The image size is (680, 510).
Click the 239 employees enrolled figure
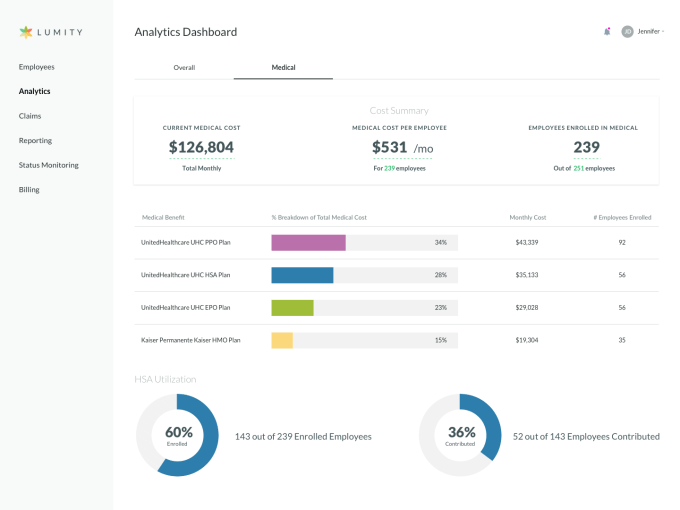(585, 147)
